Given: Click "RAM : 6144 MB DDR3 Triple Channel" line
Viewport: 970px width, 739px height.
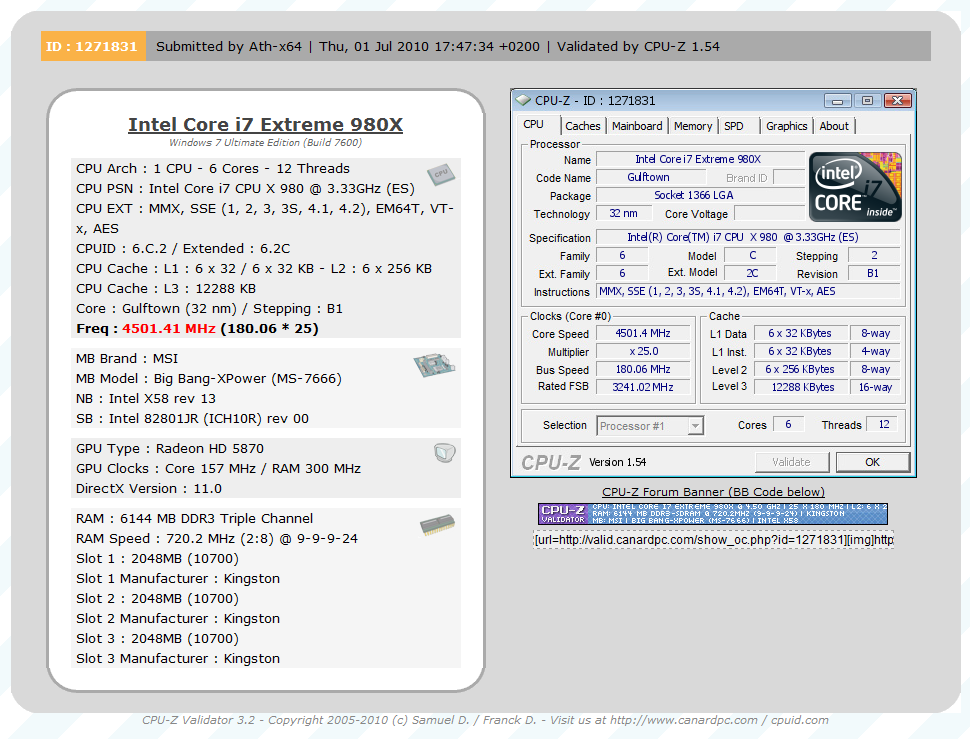Looking at the screenshot, I should (x=194, y=518).
